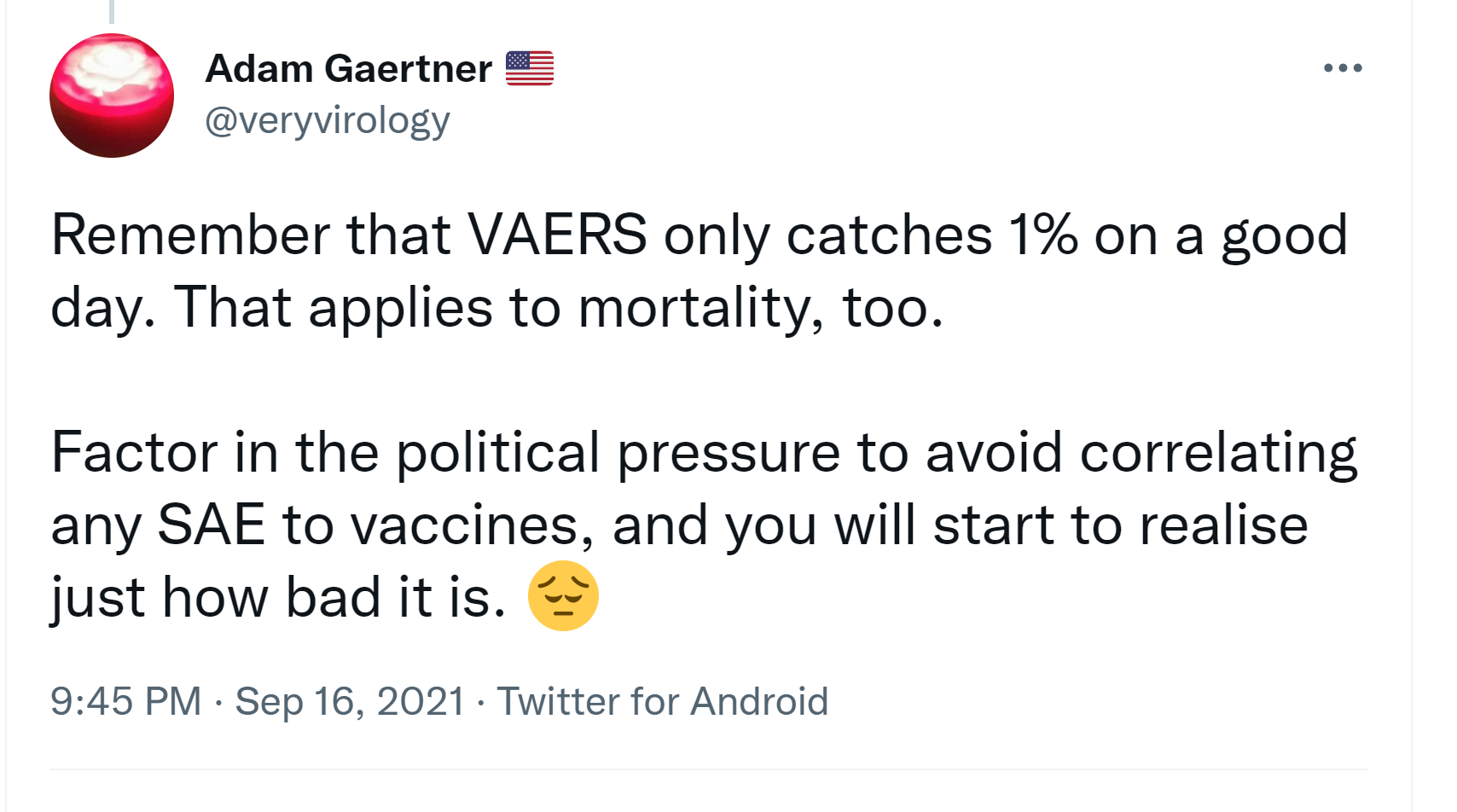Click the word realise in the tweet
Viewport: 1457px width, 812px height.
[1223, 525]
